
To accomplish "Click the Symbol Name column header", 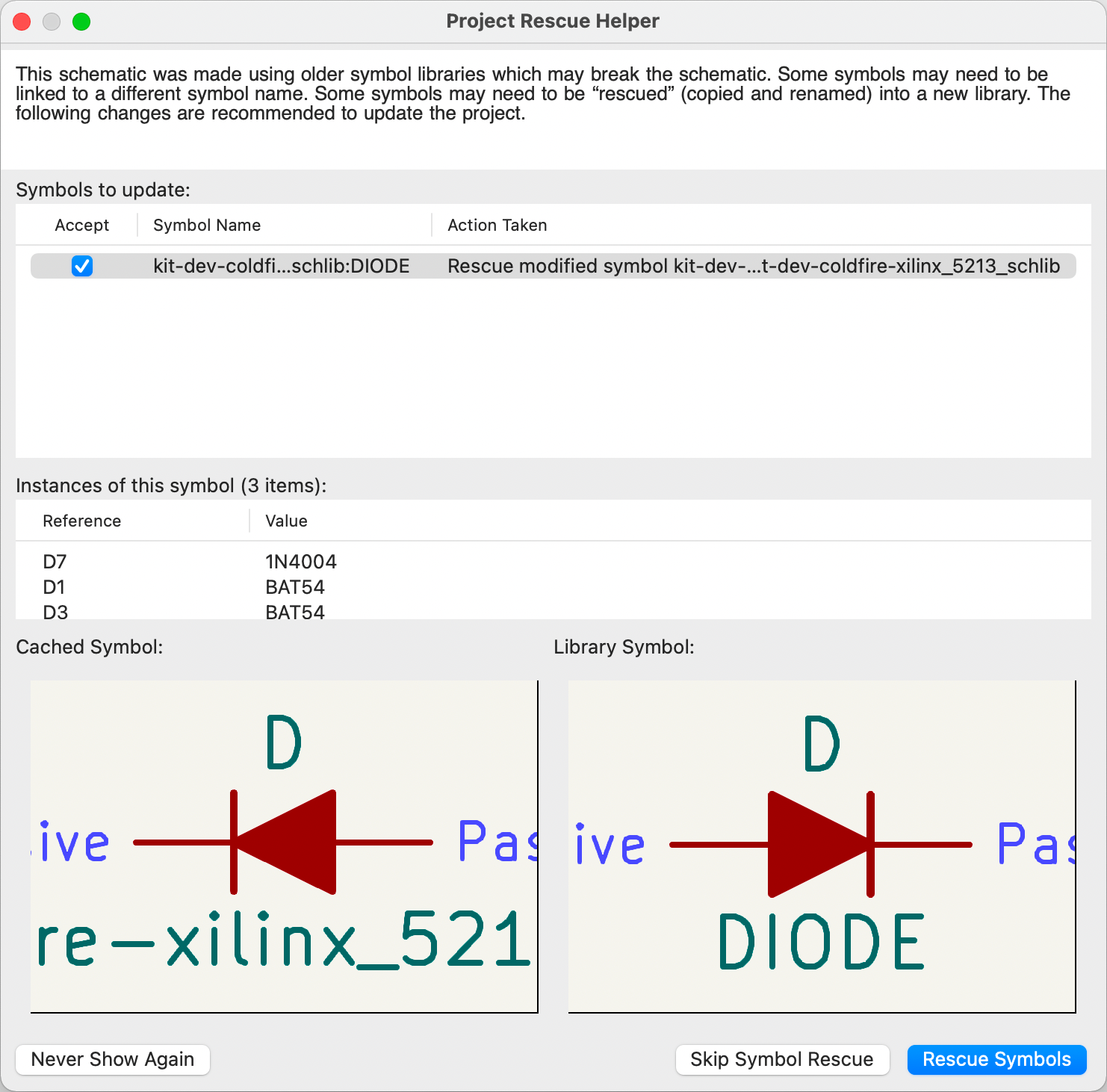I will click(x=207, y=225).
